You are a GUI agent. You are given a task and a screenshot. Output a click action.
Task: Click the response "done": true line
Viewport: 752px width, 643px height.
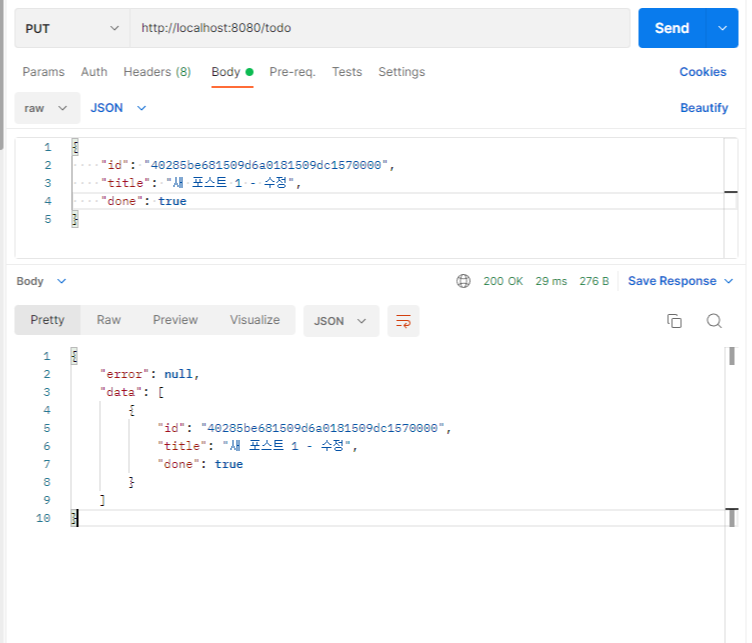click(x=200, y=464)
